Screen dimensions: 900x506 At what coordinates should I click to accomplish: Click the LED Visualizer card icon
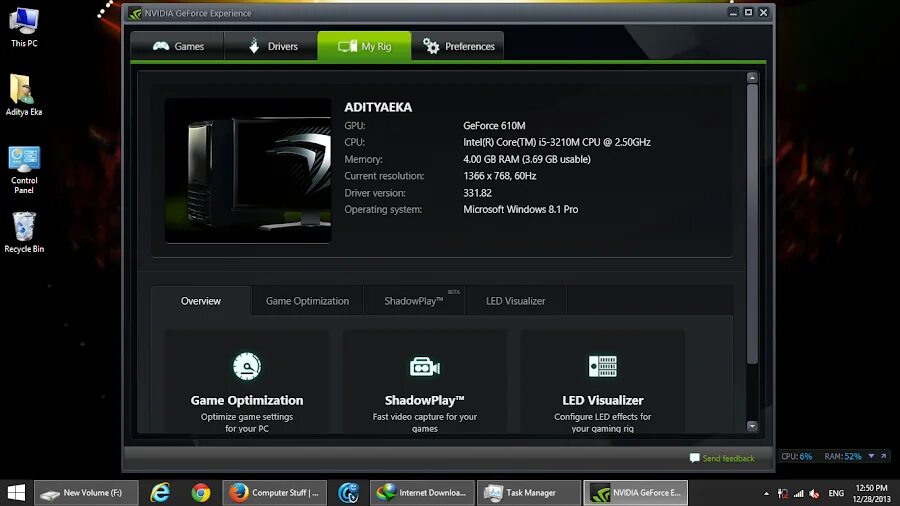603,366
